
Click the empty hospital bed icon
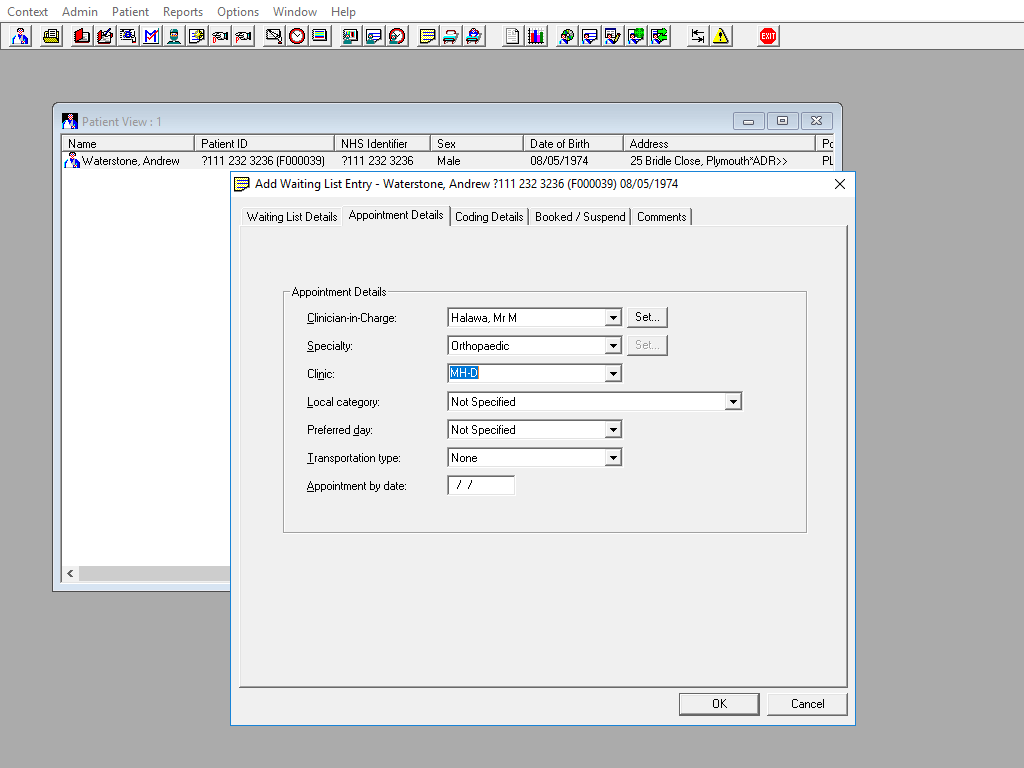450,36
